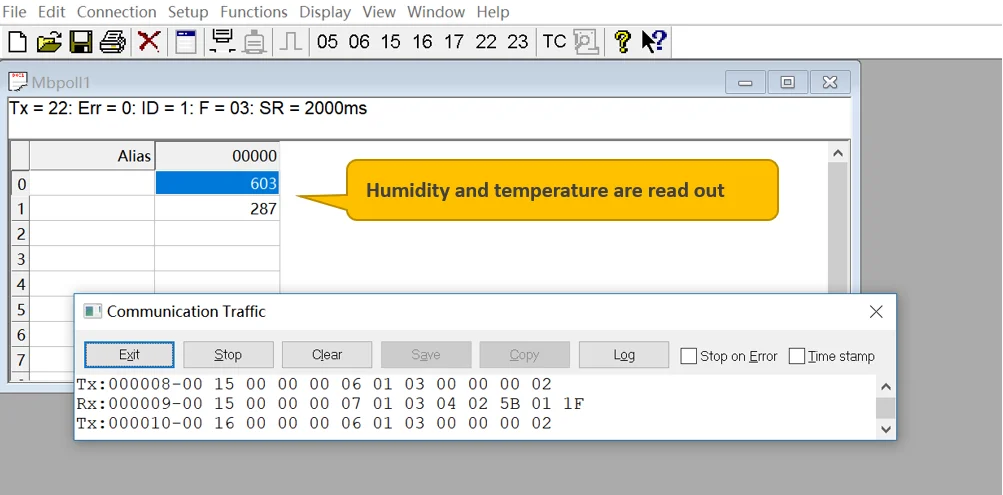Click the disconnect toolbar icon
This screenshot has width=1003, height=495.
pyautogui.click(x=255, y=42)
